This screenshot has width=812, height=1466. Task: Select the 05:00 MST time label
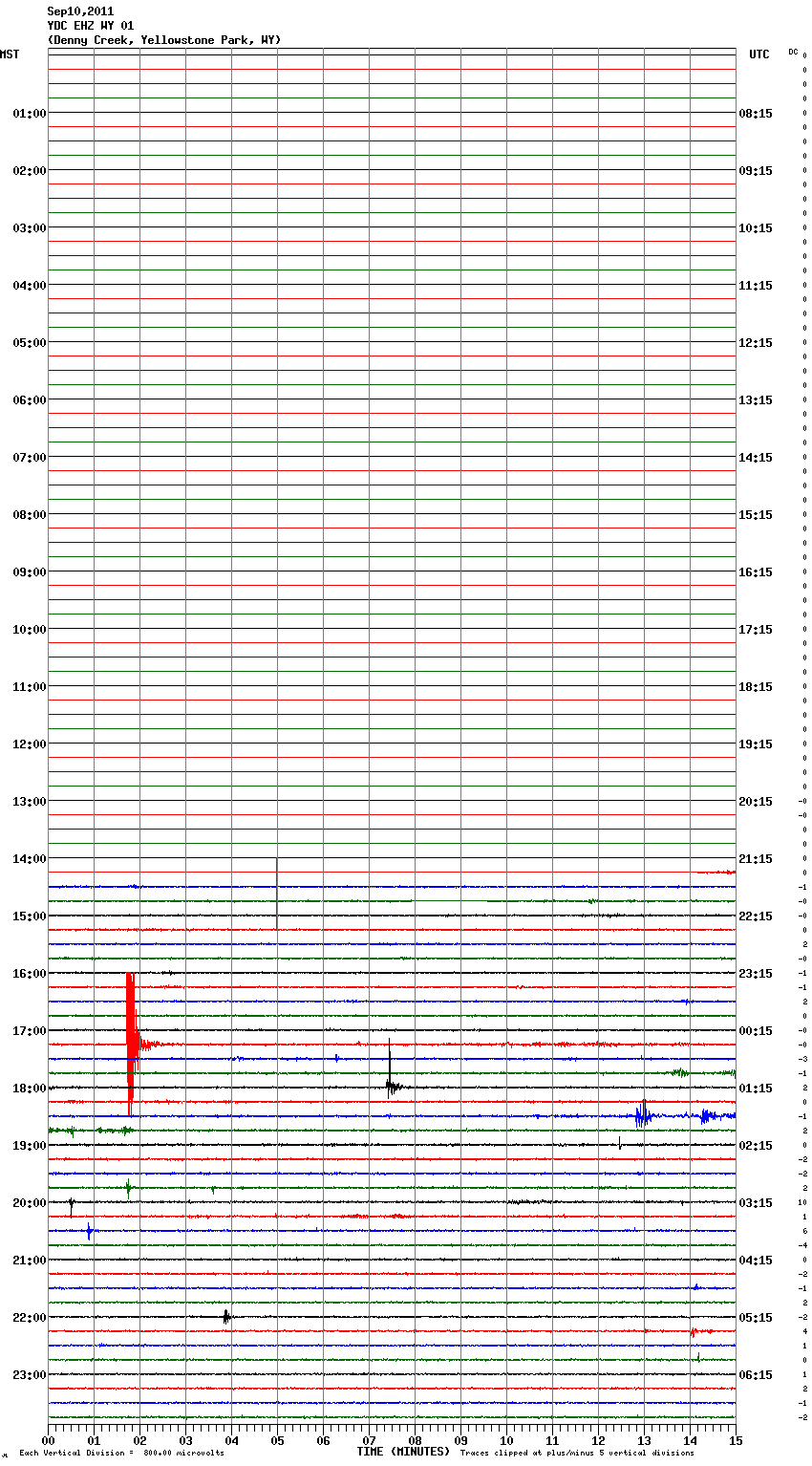click(x=29, y=343)
